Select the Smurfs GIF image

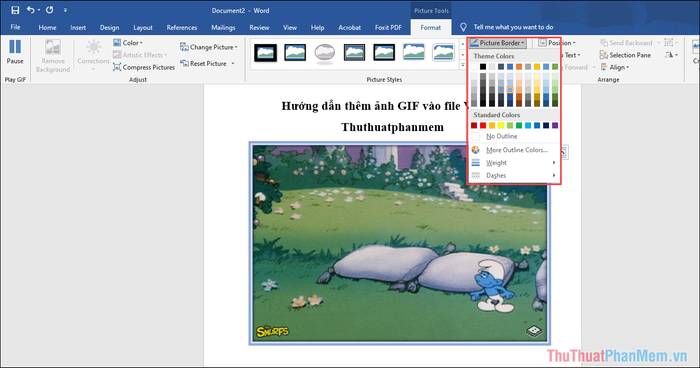[x=399, y=243]
